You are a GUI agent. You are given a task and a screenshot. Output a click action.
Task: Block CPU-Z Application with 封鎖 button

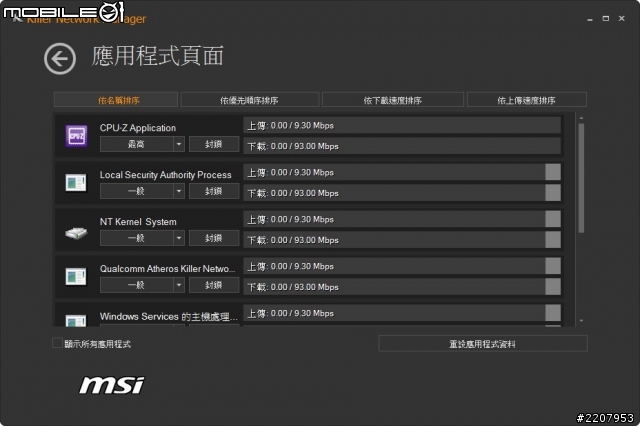[x=214, y=144]
